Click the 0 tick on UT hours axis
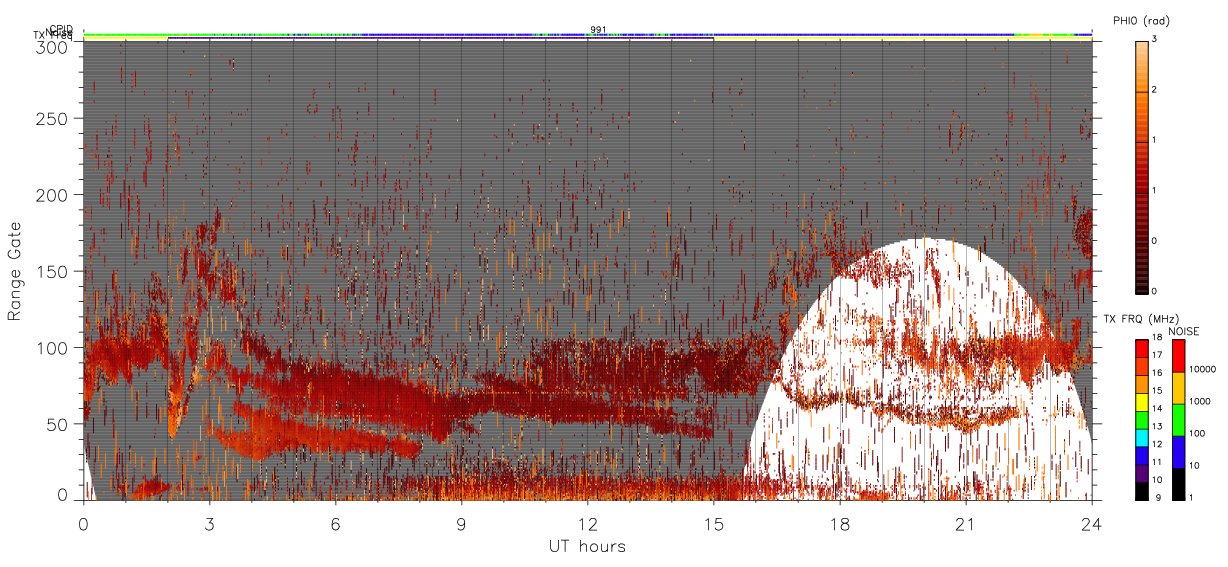This screenshot has height=567, width=1228. point(83,523)
